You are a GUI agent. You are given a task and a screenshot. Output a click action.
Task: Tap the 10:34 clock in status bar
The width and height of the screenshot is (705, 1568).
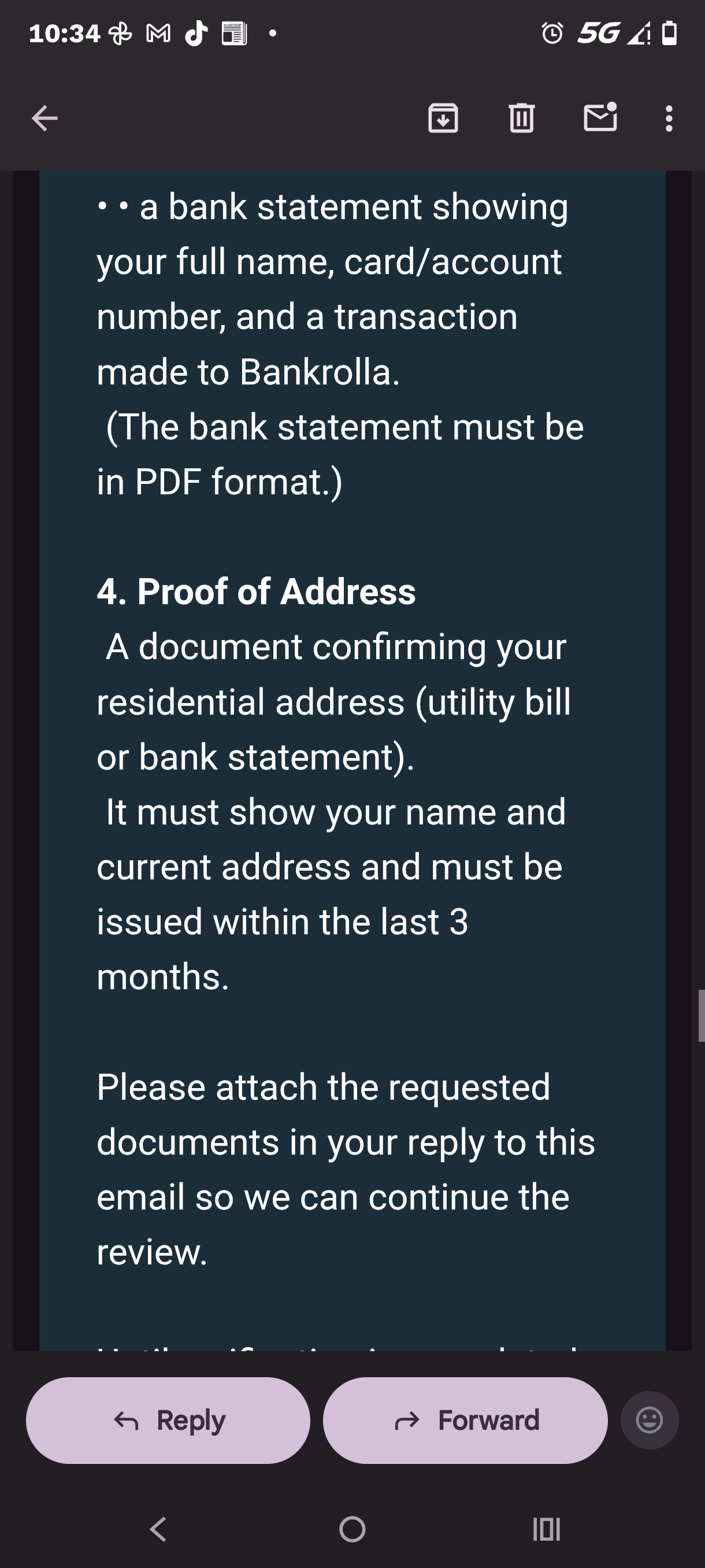[x=64, y=34]
